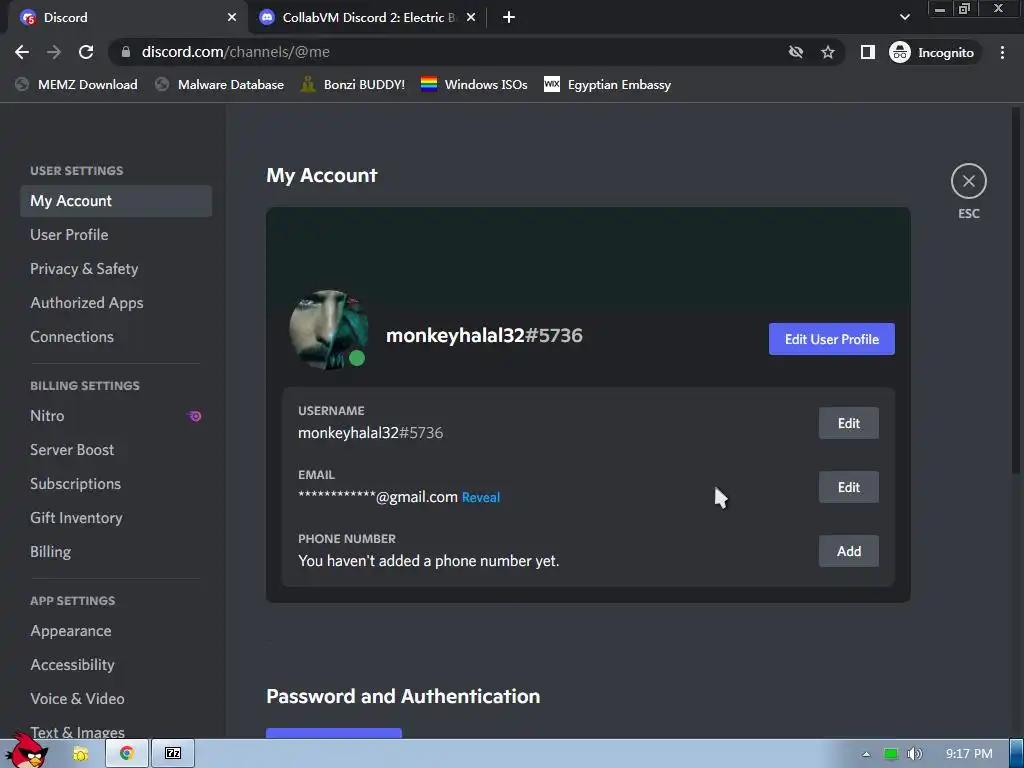Open User Profile settings

coord(116,235)
